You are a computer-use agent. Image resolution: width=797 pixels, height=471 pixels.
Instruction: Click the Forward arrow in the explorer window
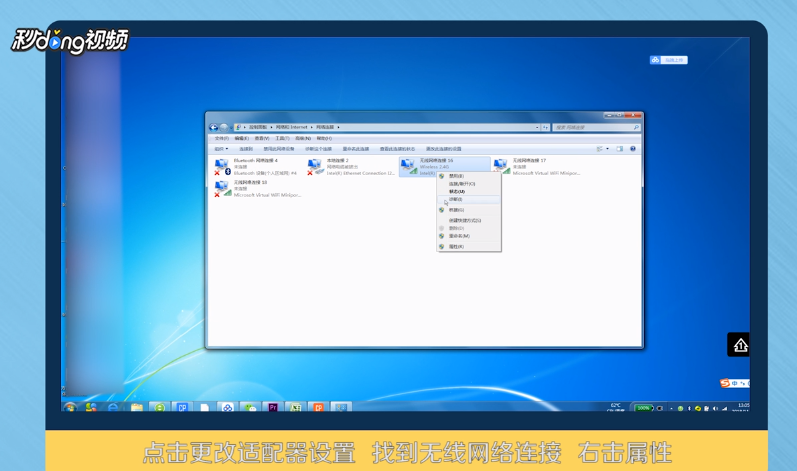tap(223, 127)
